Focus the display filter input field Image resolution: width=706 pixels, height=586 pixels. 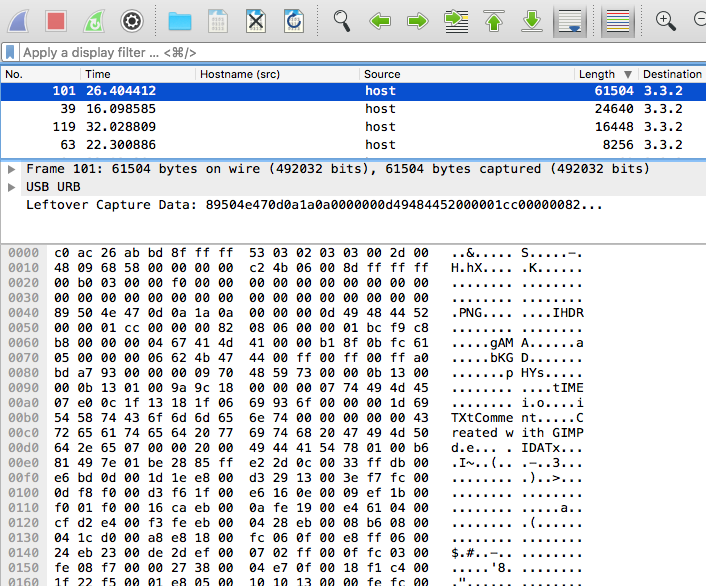click(362, 52)
